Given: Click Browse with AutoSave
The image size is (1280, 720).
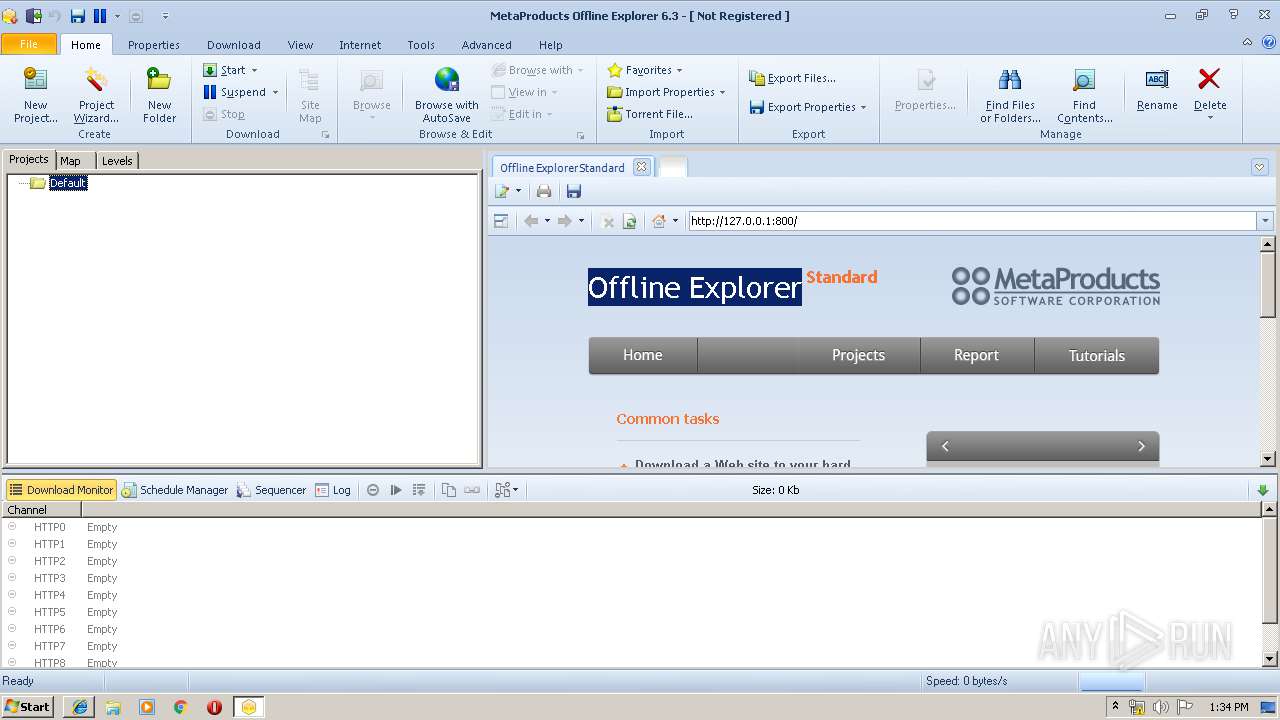Looking at the screenshot, I should point(446,95).
